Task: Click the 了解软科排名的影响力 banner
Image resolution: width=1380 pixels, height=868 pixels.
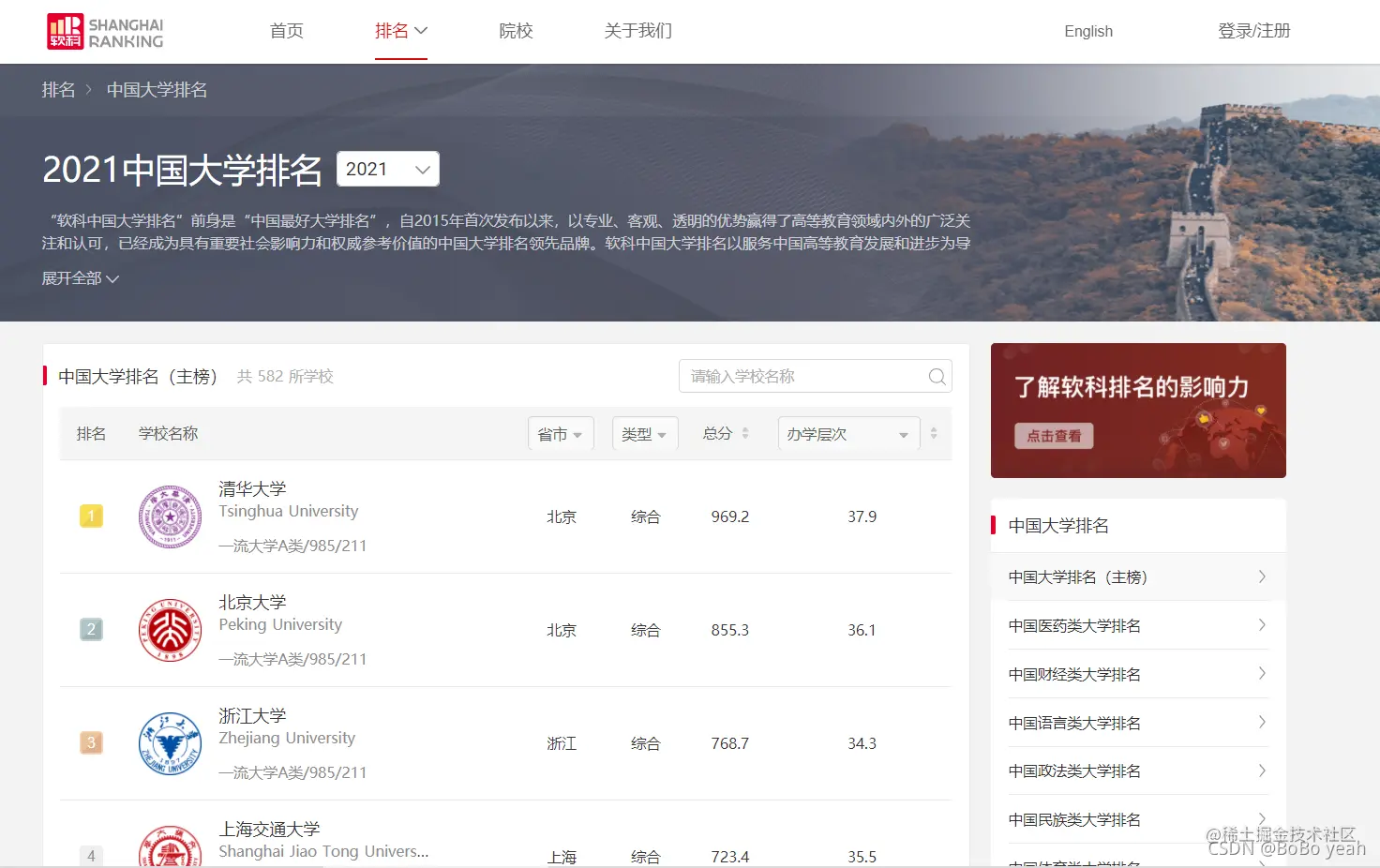Action: (x=1138, y=411)
